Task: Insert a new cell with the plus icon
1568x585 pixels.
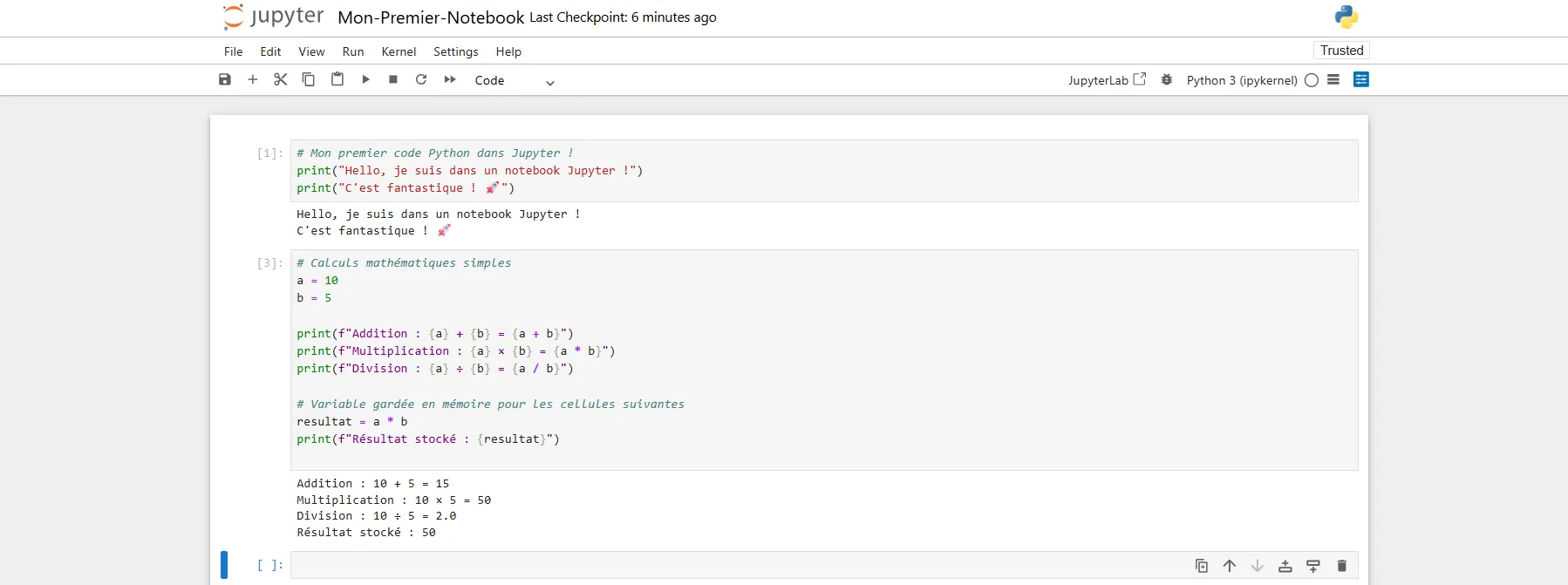Action: (253, 79)
